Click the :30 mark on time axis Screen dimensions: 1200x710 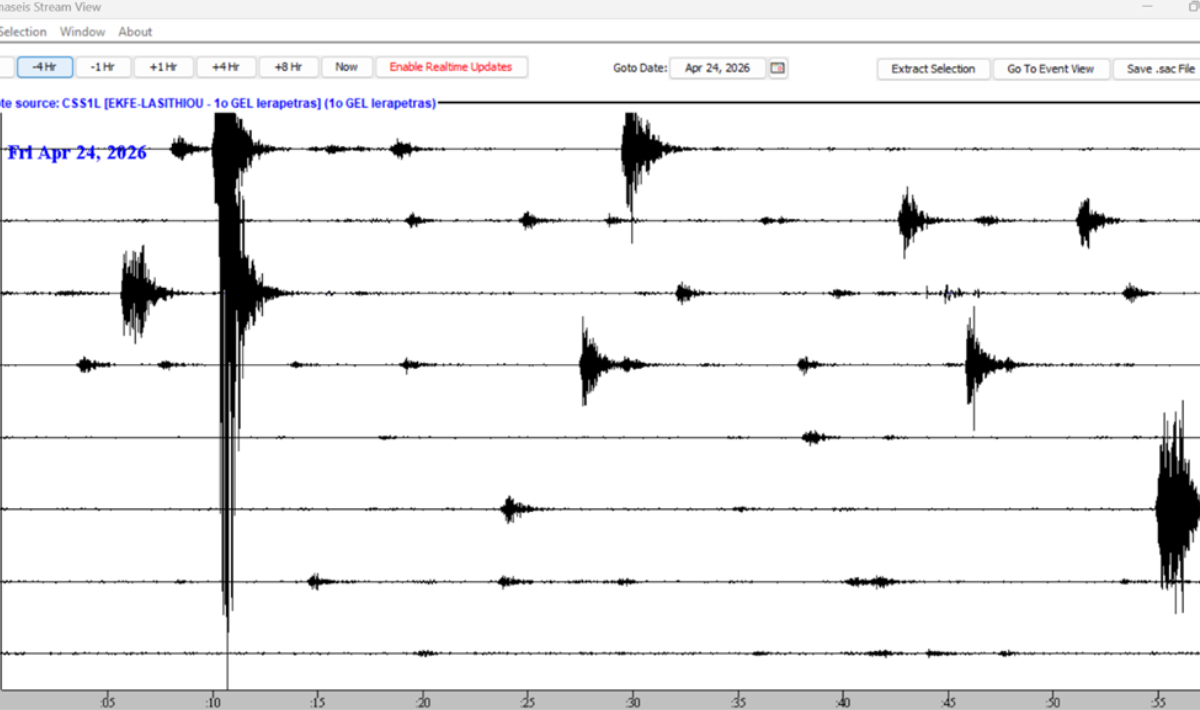pos(632,699)
